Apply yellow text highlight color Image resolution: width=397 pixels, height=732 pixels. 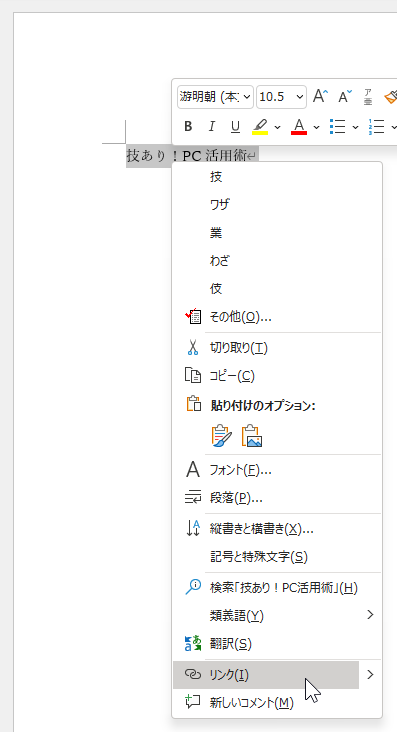click(260, 127)
